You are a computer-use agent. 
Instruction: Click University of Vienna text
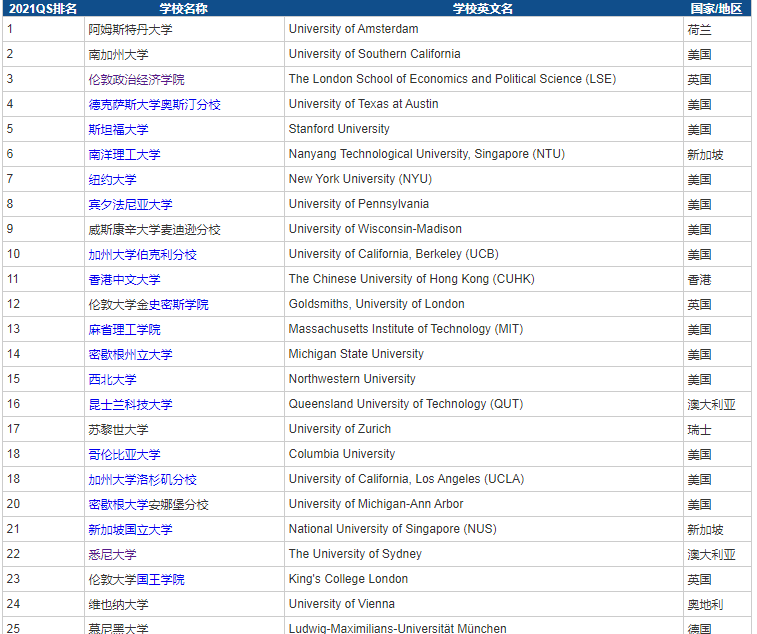click(341, 604)
